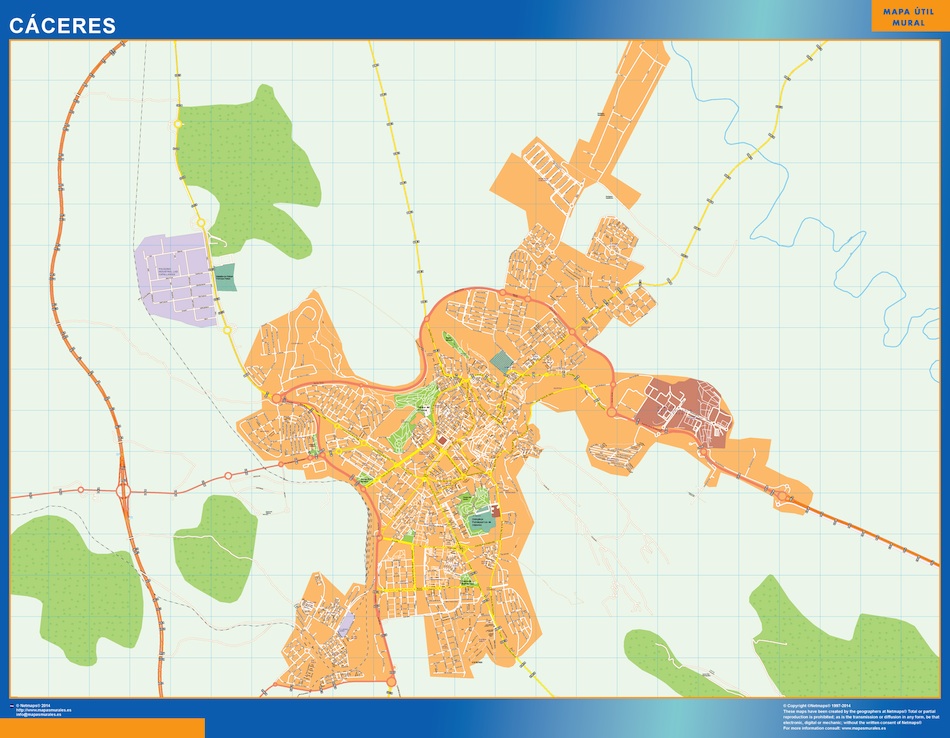Click the small lavender block in the southwest neighborhood
Screen dimensions: 950x738
346,625
